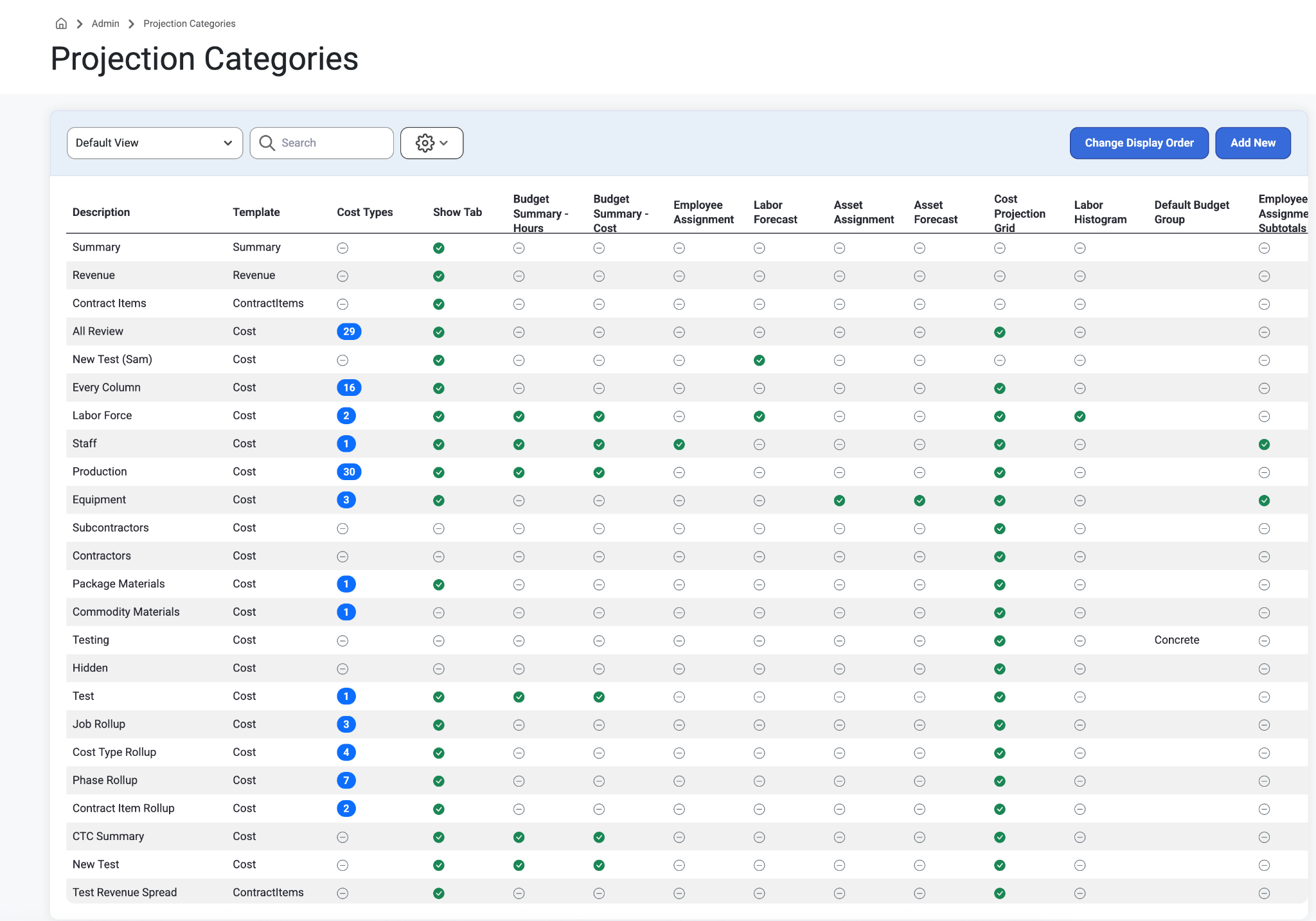
Task: Go to Admin breadcrumb link
Action: (x=105, y=24)
